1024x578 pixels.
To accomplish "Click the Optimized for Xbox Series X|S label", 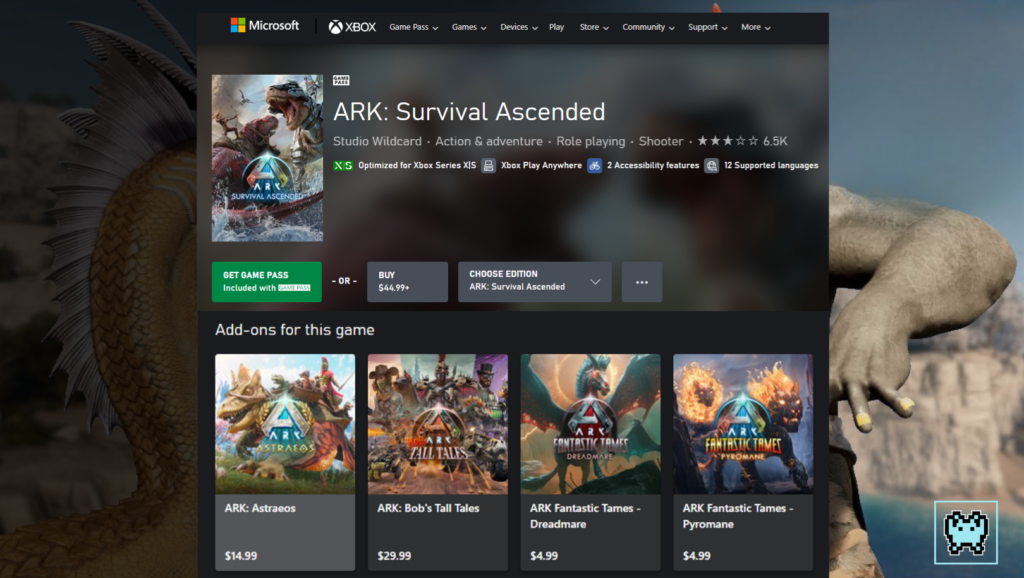I will pyautogui.click(x=417, y=166).
